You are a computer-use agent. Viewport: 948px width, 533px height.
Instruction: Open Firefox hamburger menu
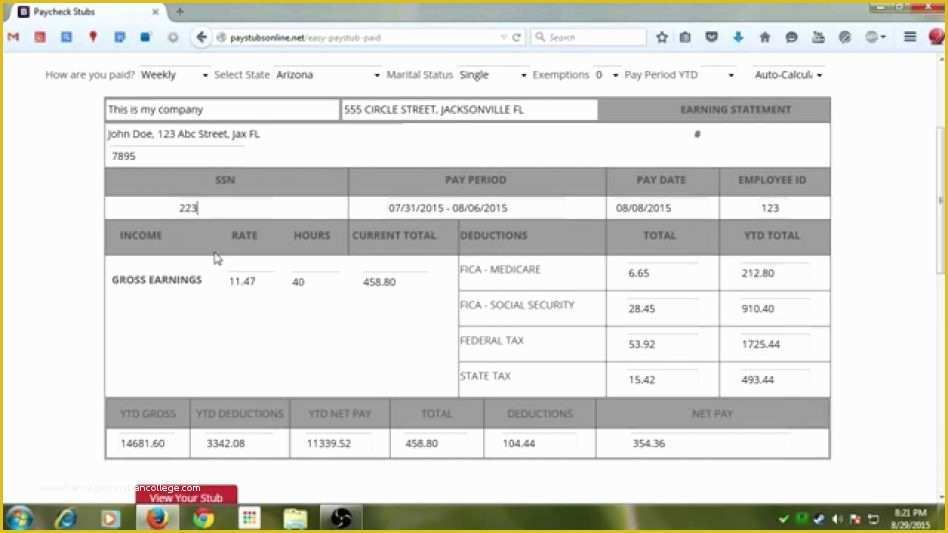910,37
